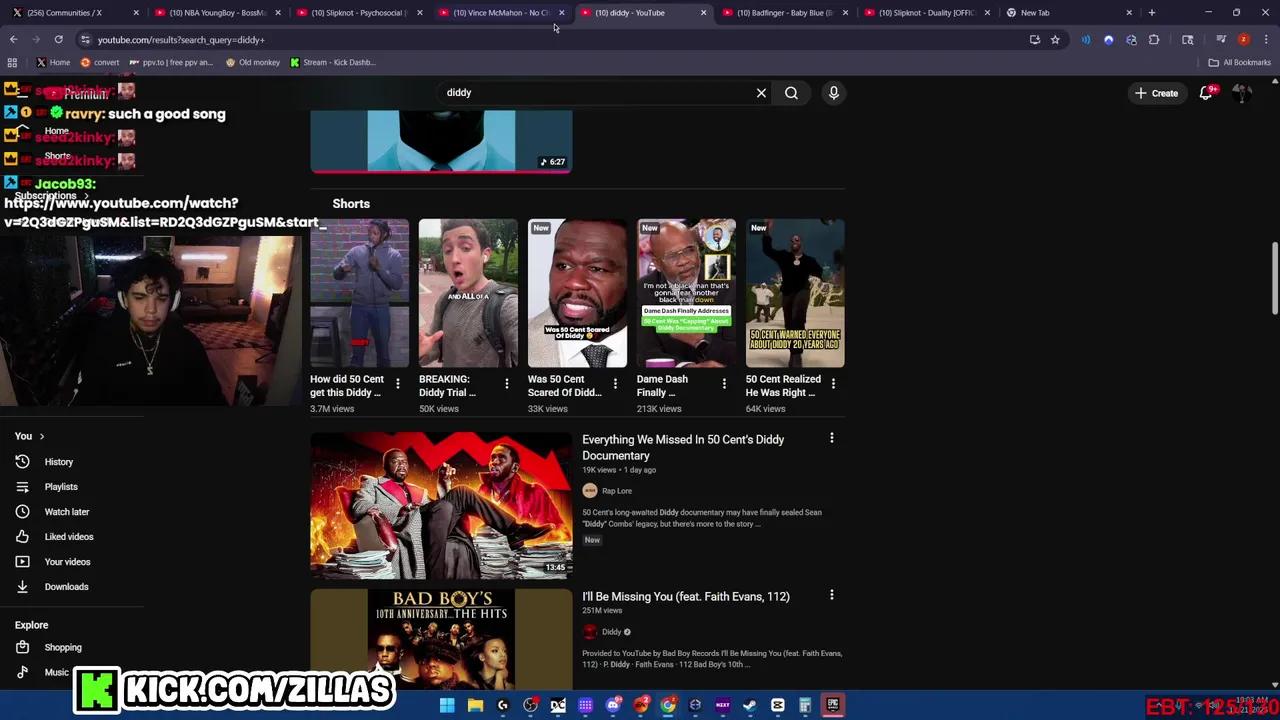Image resolution: width=1280 pixels, height=720 pixels.
Task: Open the Chrome profile Z avatar
Action: tap(1244, 40)
